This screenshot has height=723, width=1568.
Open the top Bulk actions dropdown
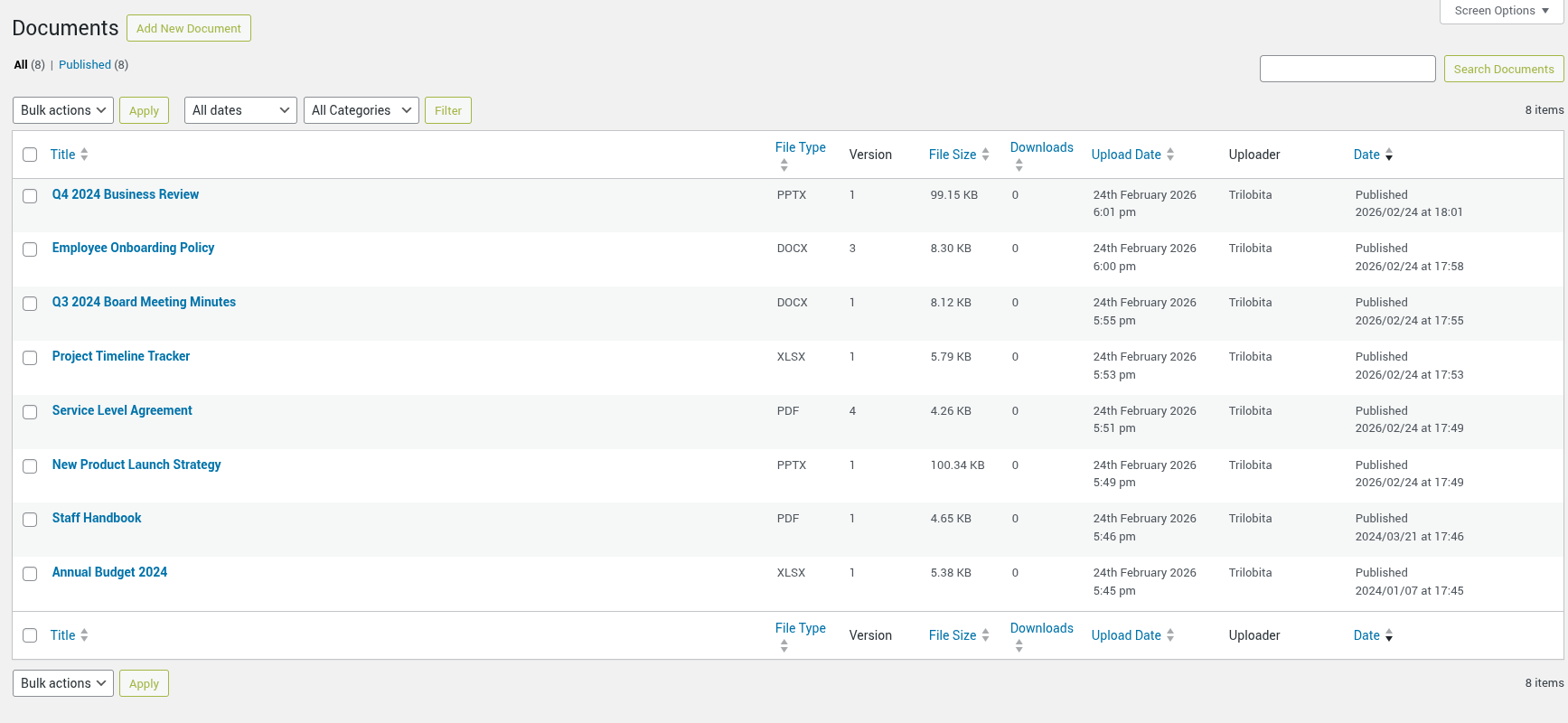63,110
